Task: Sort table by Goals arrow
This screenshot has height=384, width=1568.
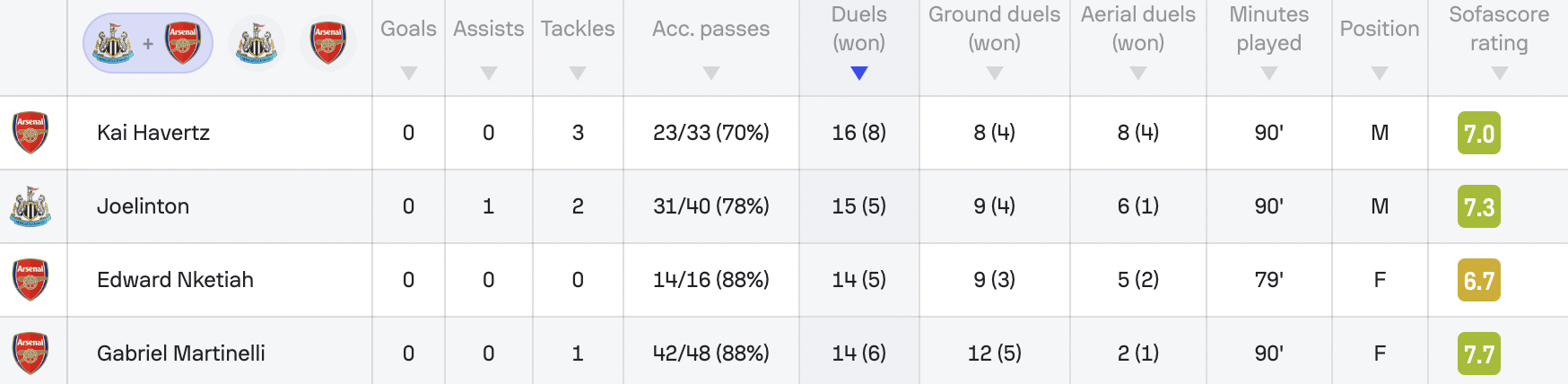Action: pos(409,74)
